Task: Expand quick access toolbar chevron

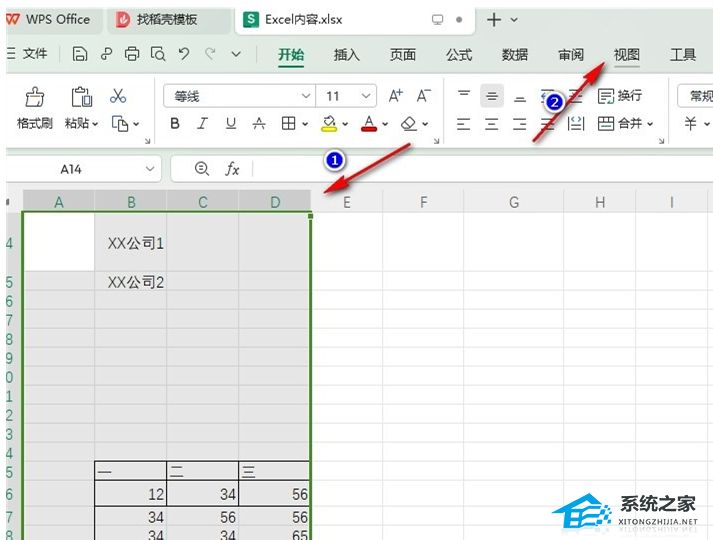Action: (236, 54)
